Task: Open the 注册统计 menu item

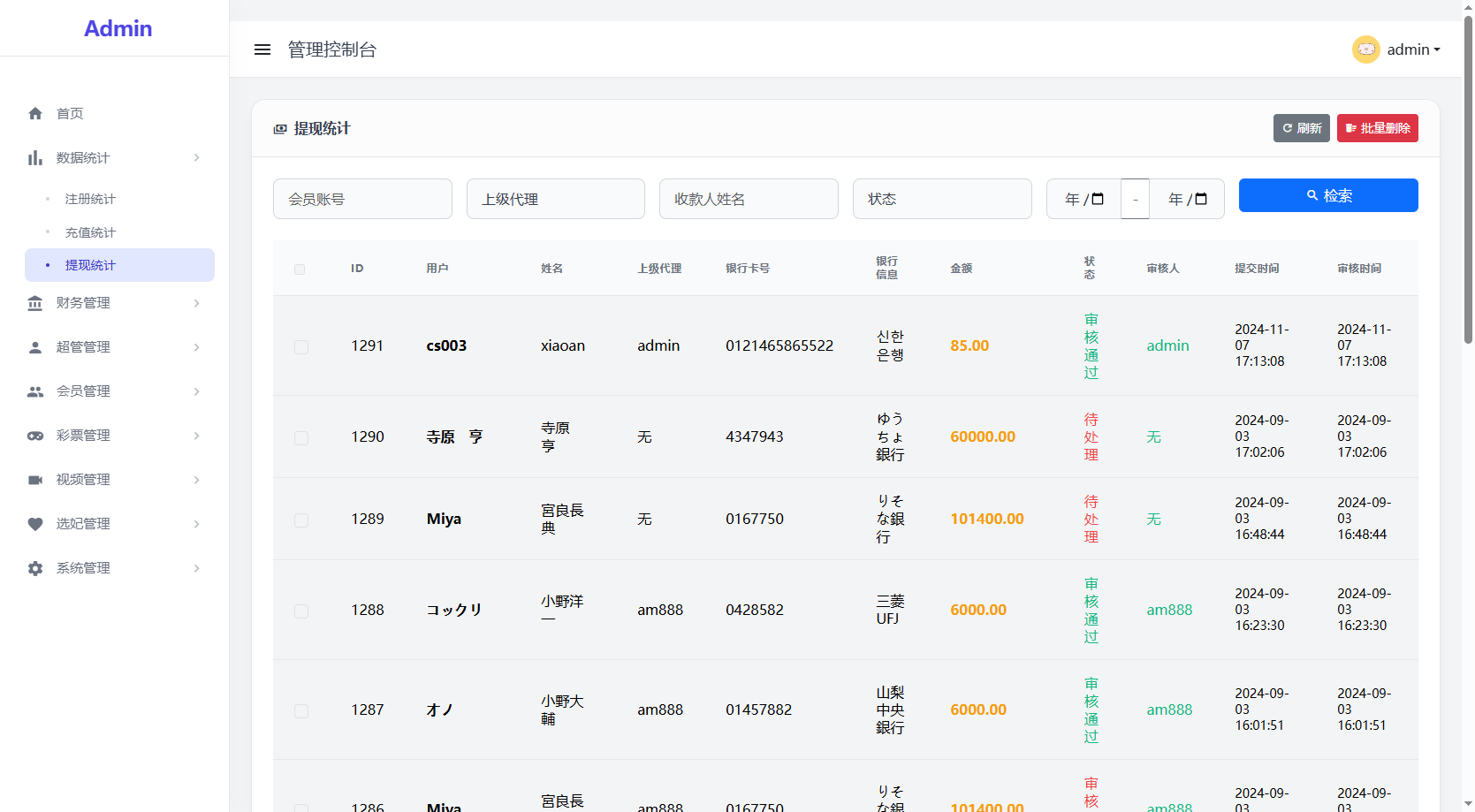Action: 89,199
